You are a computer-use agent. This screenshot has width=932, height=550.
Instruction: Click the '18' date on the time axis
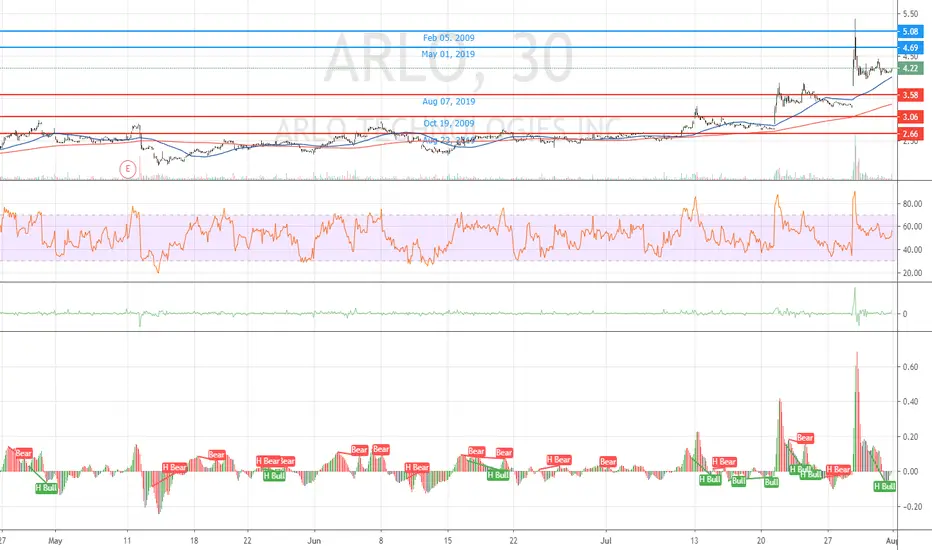194,540
